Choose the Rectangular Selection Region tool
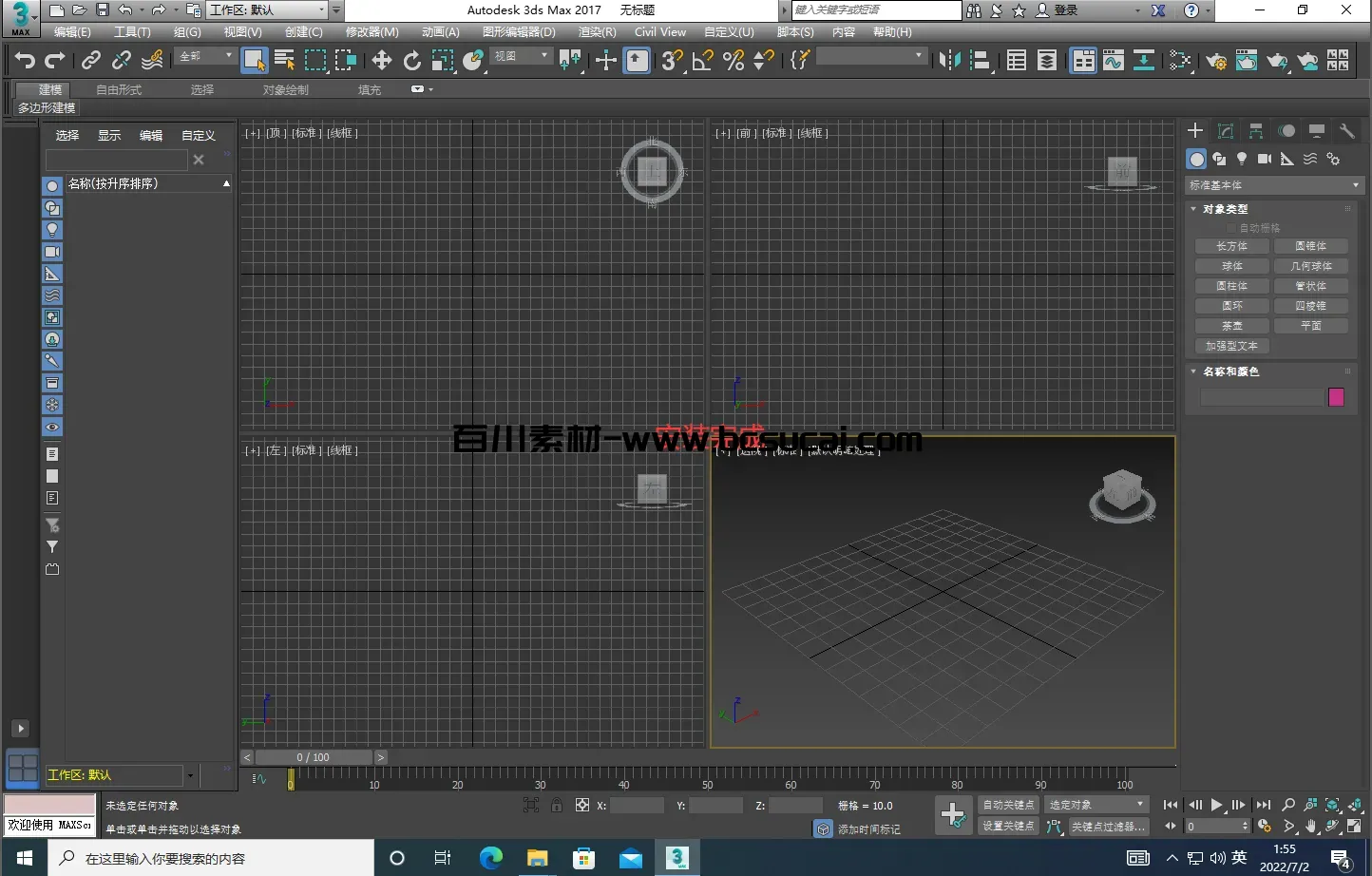The width and height of the screenshot is (1372, 876). click(315, 61)
